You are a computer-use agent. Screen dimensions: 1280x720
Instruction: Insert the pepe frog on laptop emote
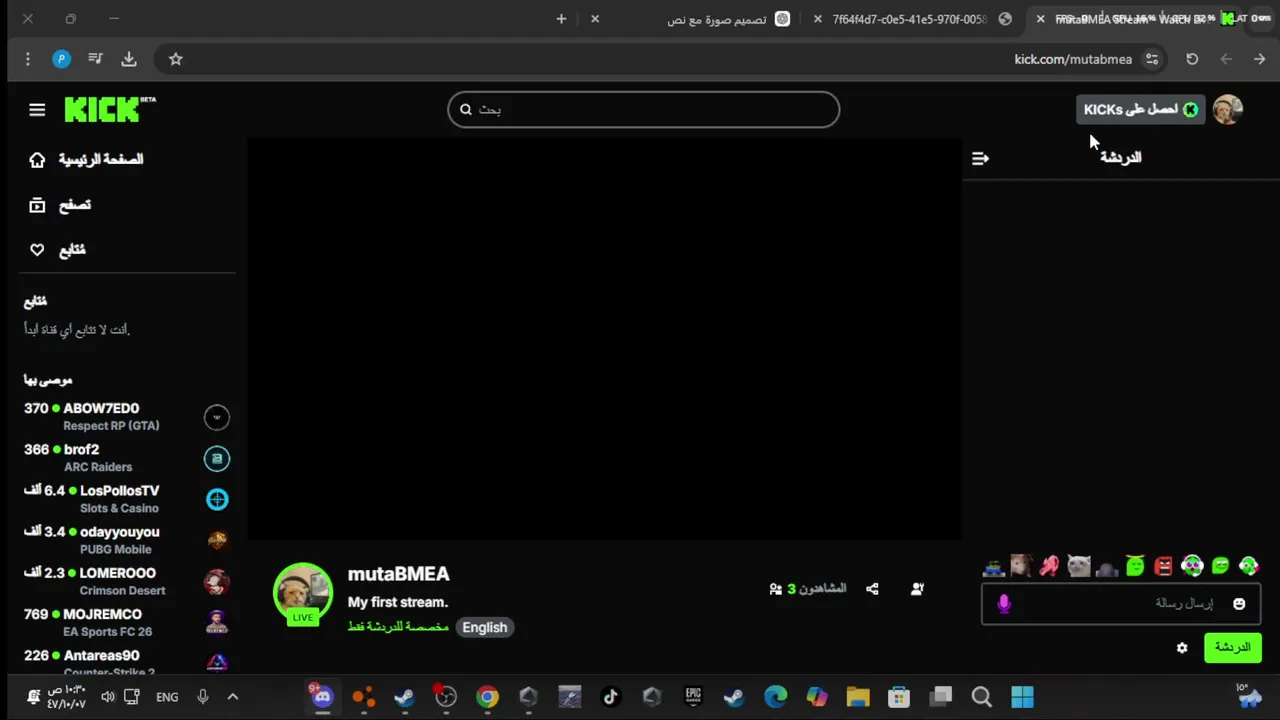tap(993, 567)
